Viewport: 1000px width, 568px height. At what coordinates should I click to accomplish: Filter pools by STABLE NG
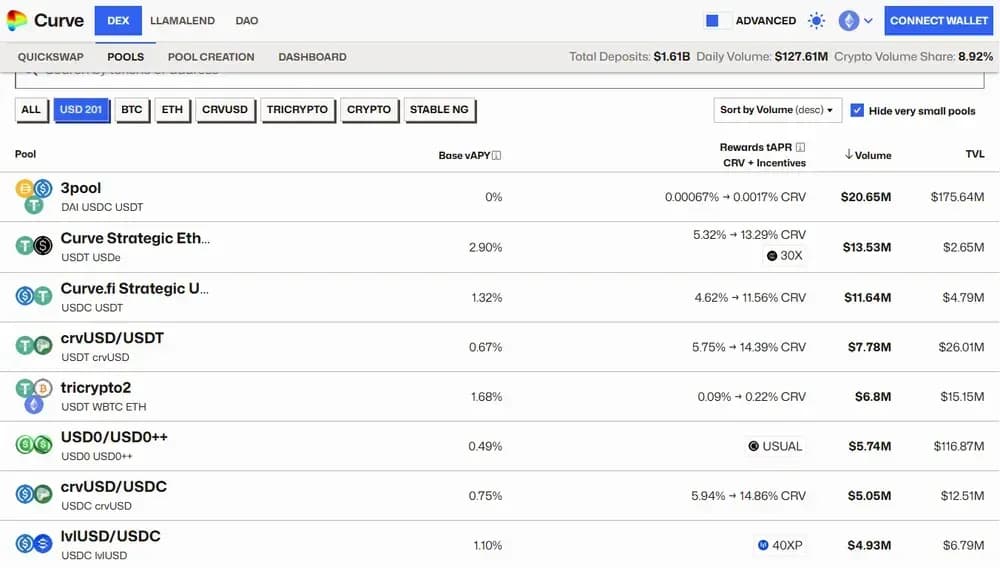tap(439, 110)
